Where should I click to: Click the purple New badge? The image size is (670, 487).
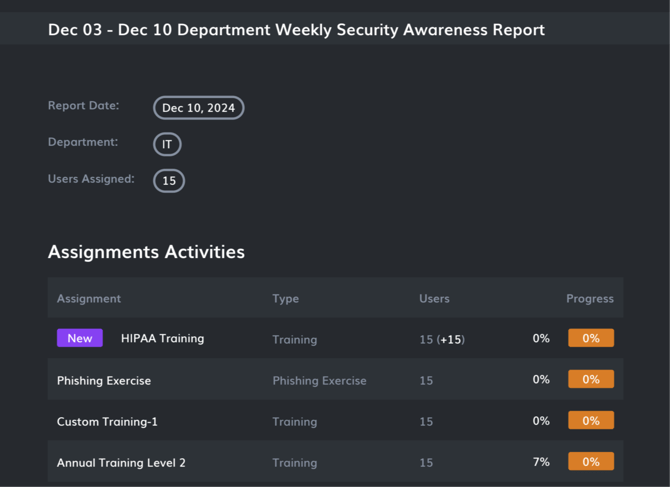80,338
